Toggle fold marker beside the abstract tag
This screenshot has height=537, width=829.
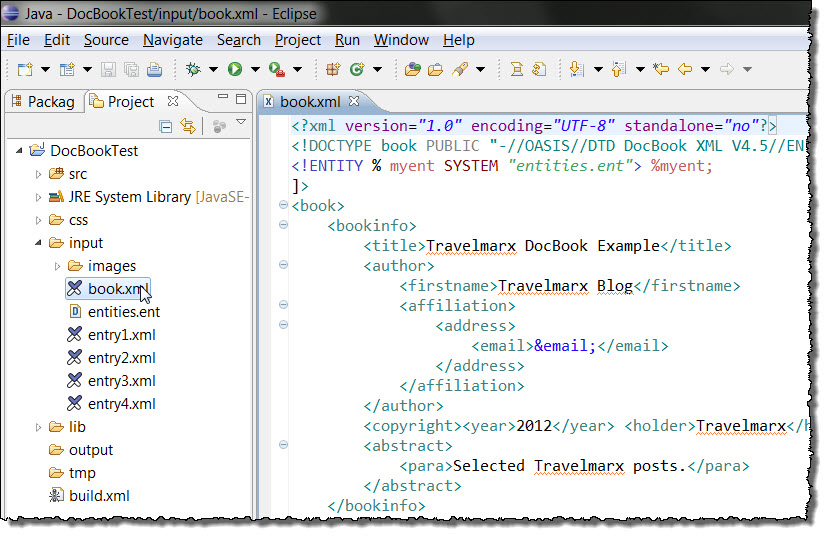tap(283, 445)
